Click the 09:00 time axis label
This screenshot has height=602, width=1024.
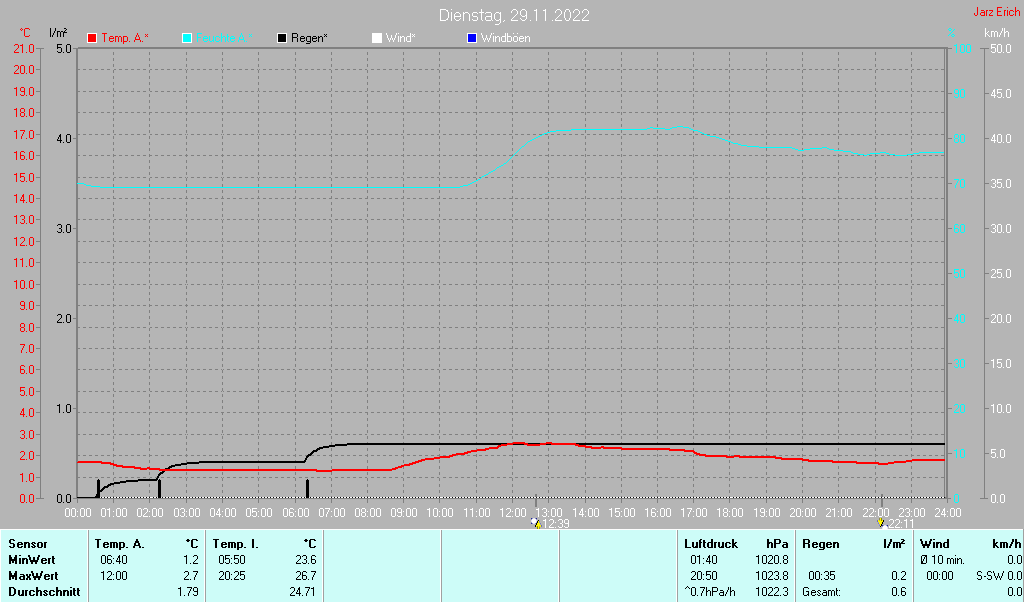(x=404, y=513)
